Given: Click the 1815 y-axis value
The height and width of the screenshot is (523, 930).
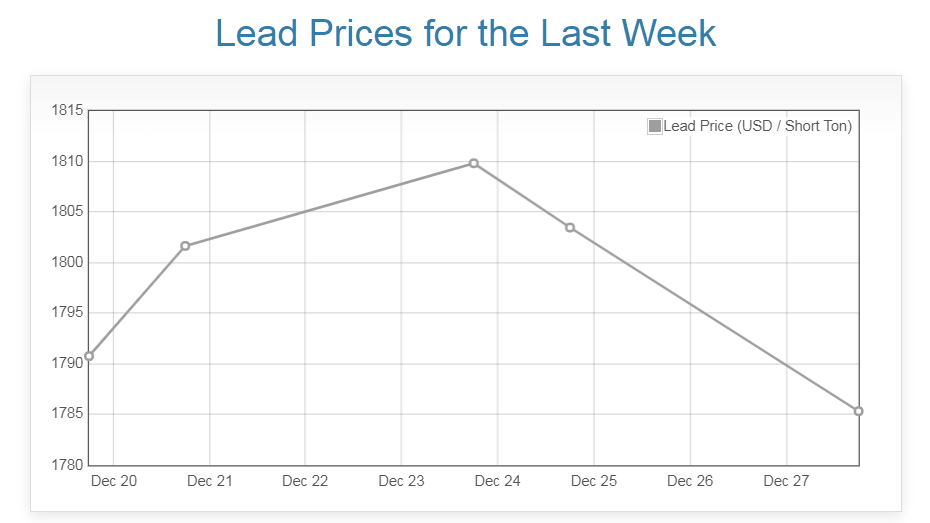Looking at the screenshot, I should [67, 110].
